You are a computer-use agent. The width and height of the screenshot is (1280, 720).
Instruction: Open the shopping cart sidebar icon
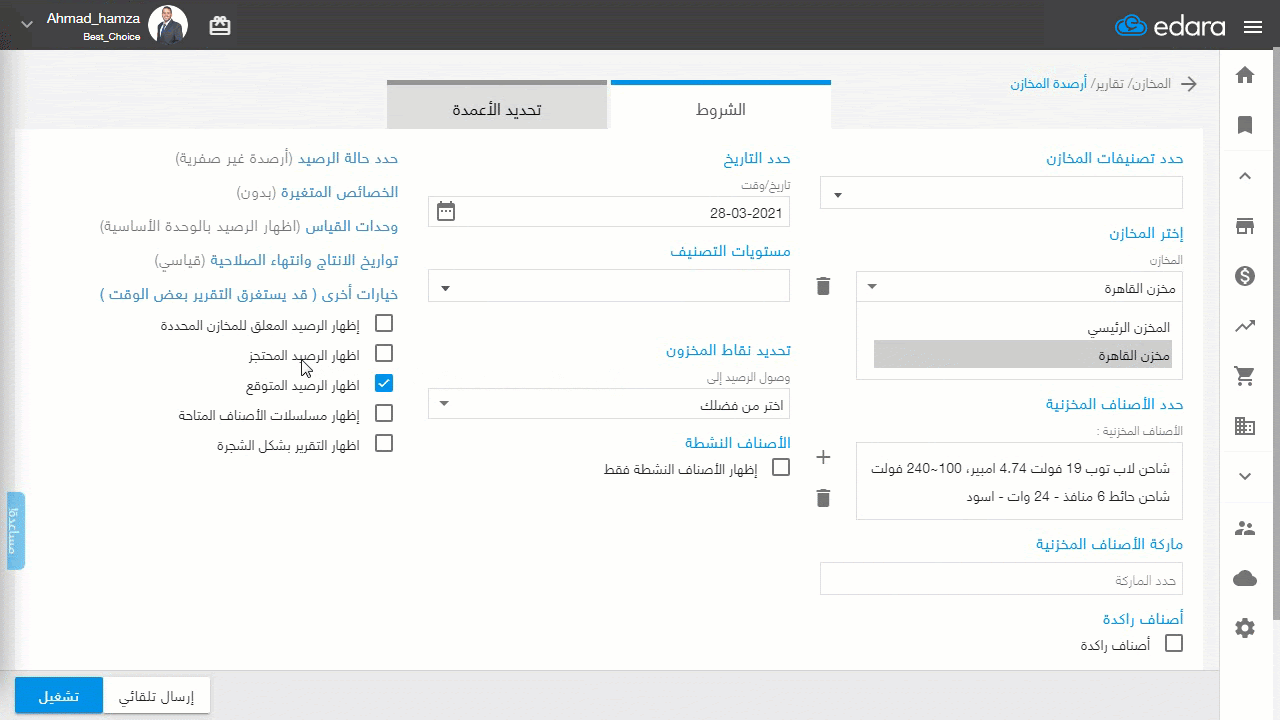point(1245,376)
